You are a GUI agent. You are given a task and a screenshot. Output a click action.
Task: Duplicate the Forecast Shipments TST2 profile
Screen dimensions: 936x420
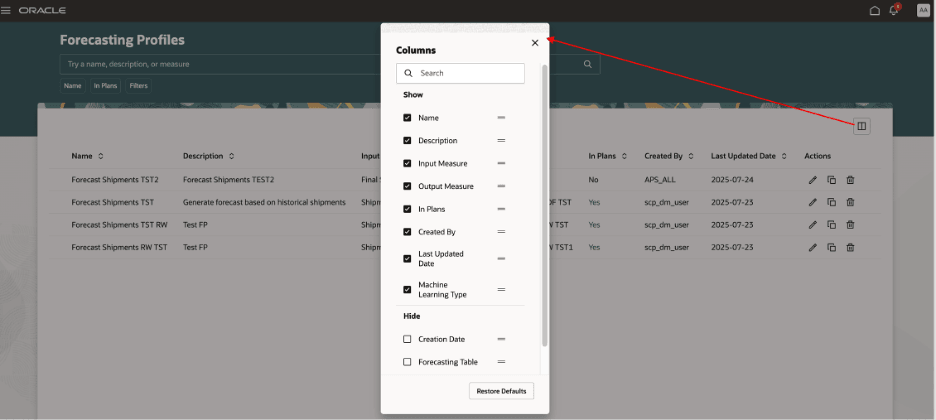click(832, 180)
